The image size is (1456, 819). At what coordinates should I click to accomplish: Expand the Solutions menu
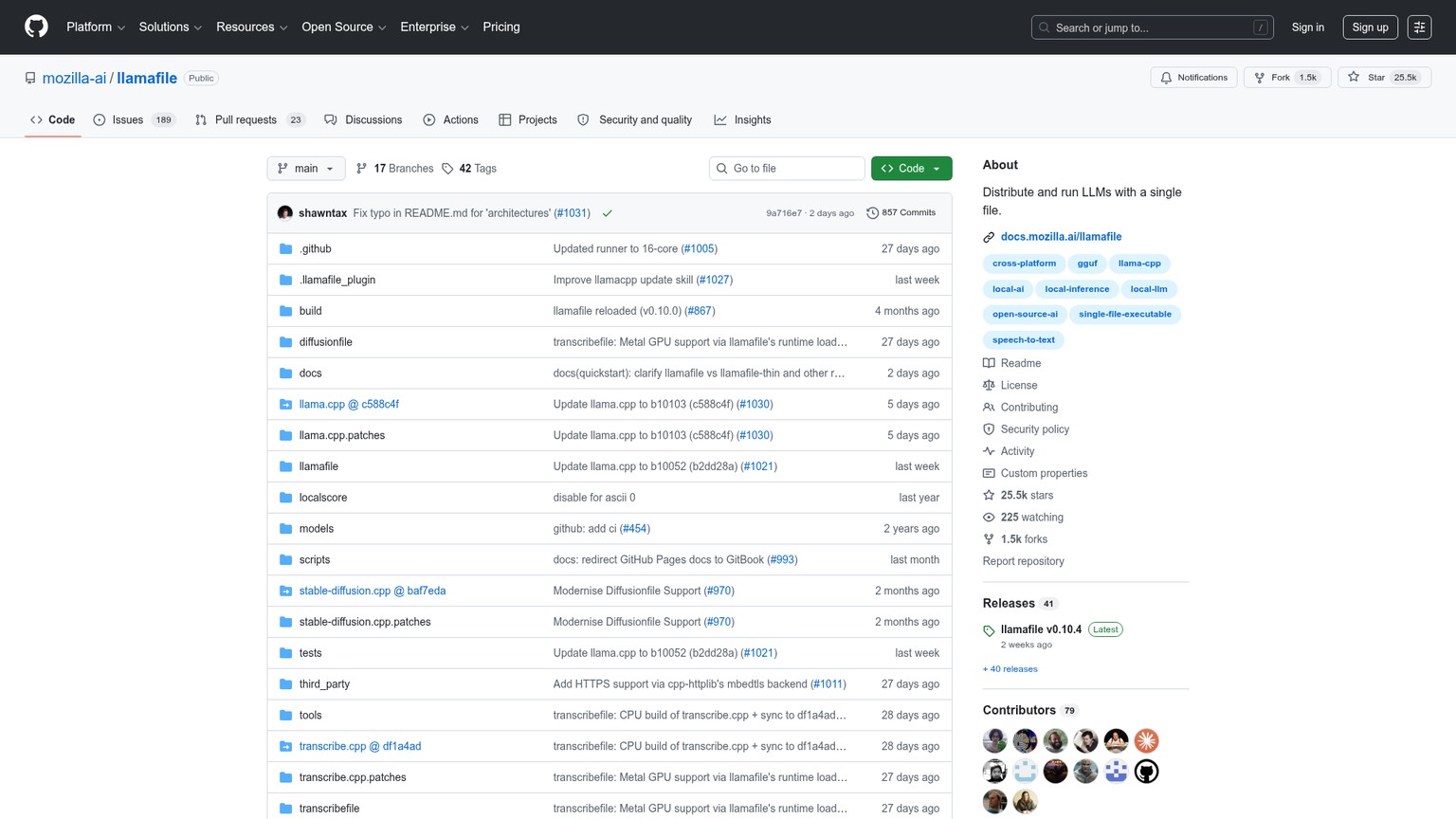(171, 27)
